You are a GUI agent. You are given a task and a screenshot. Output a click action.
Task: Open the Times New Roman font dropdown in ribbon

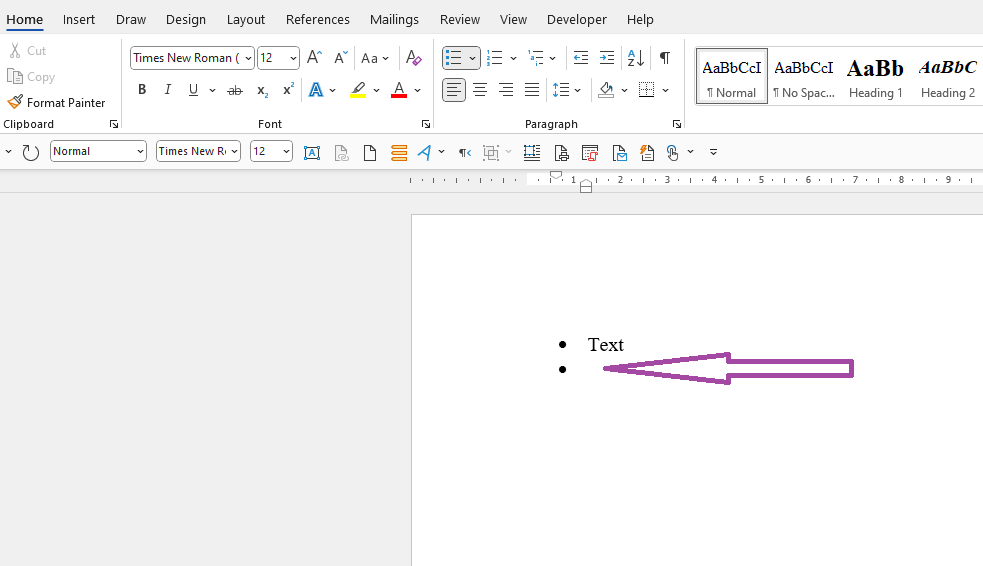[248, 58]
